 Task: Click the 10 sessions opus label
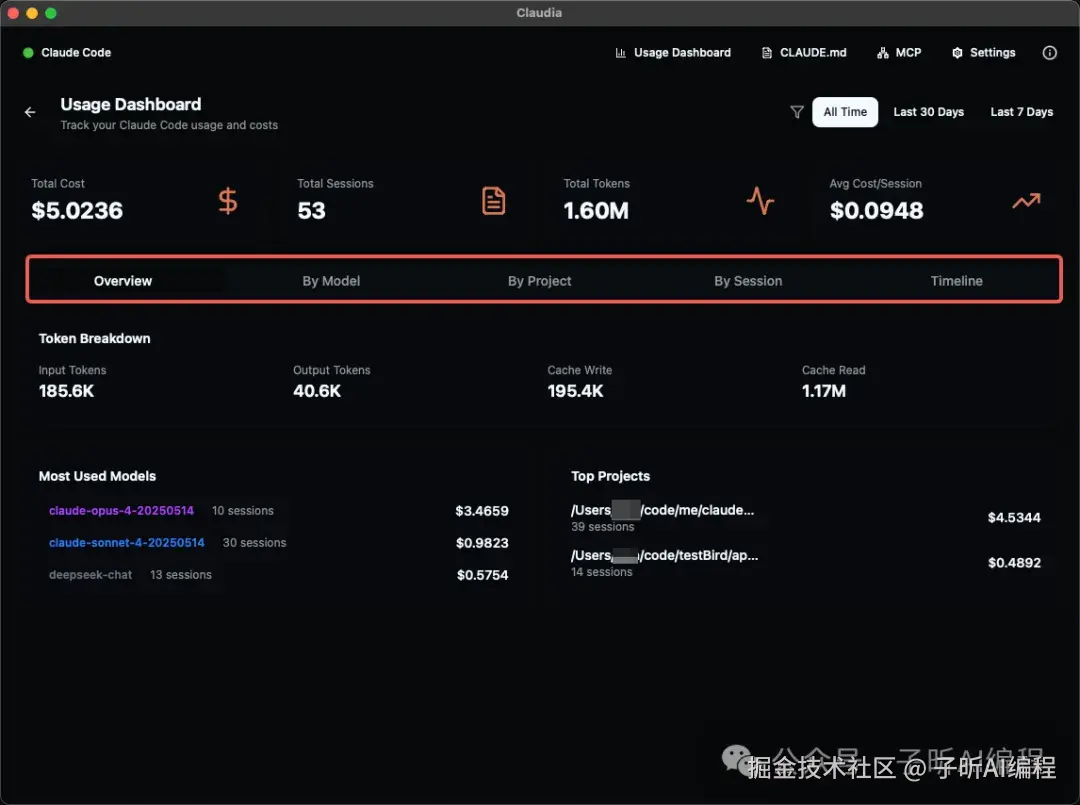tap(242, 511)
